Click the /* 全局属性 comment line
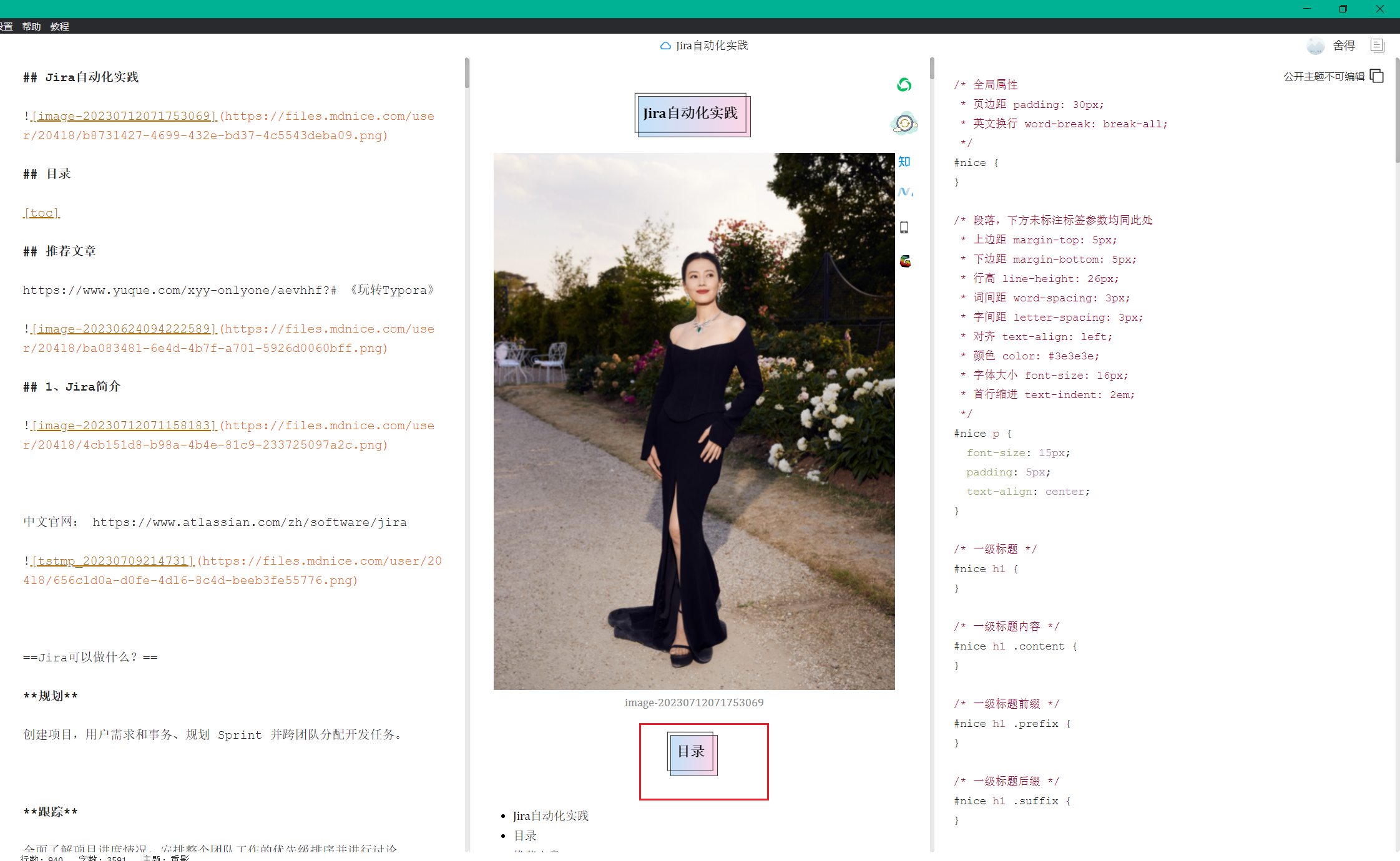 [x=986, y=85]
